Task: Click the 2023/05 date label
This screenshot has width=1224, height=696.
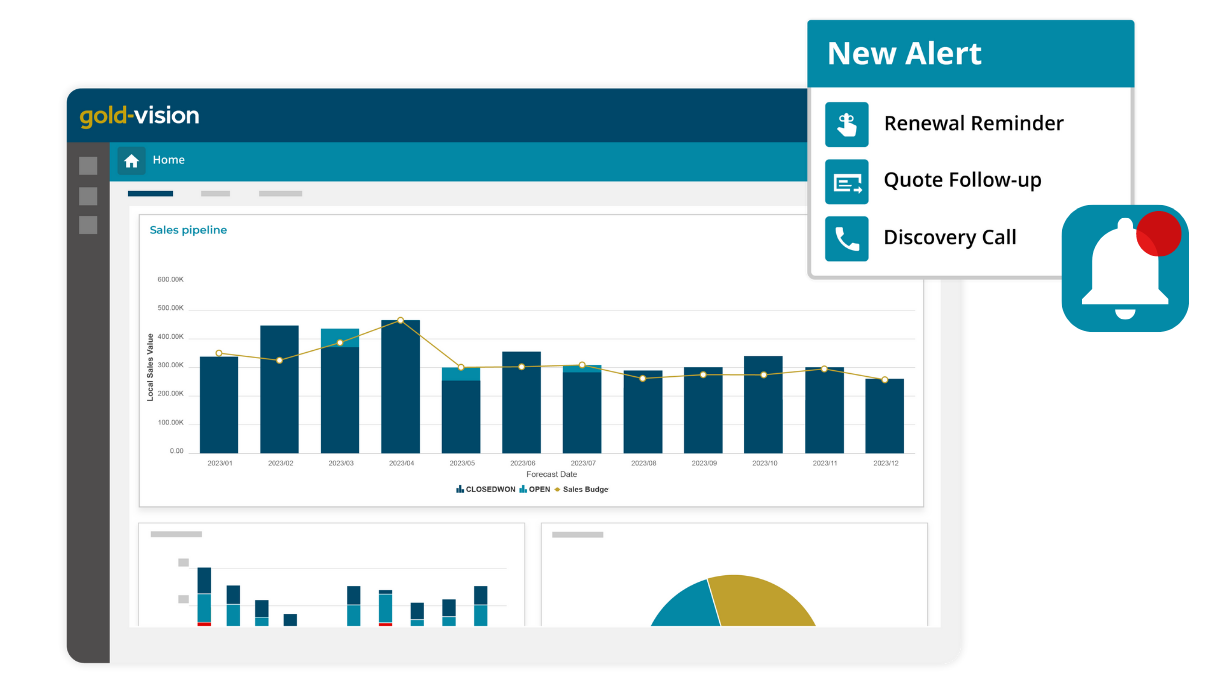Action: click(461, 463)
